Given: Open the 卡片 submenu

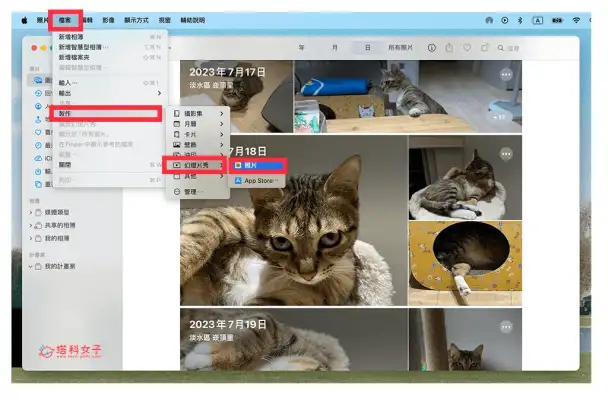Looking at the screenshot, I should click(x=198, y=134).
